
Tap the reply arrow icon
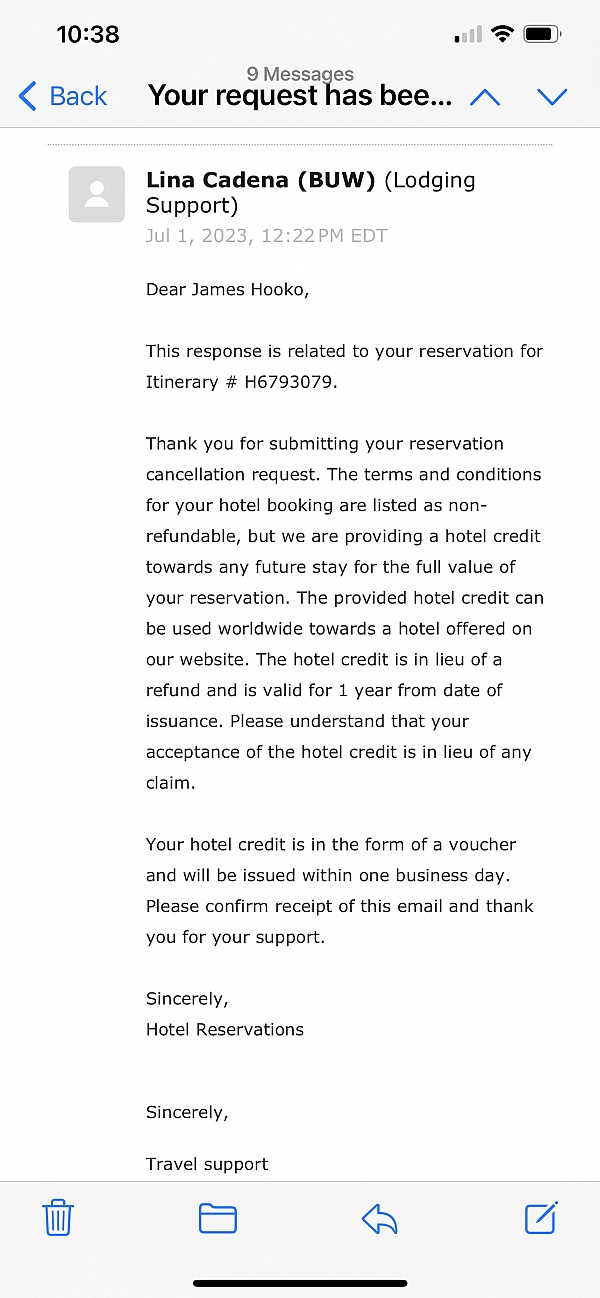(379, 1218)
